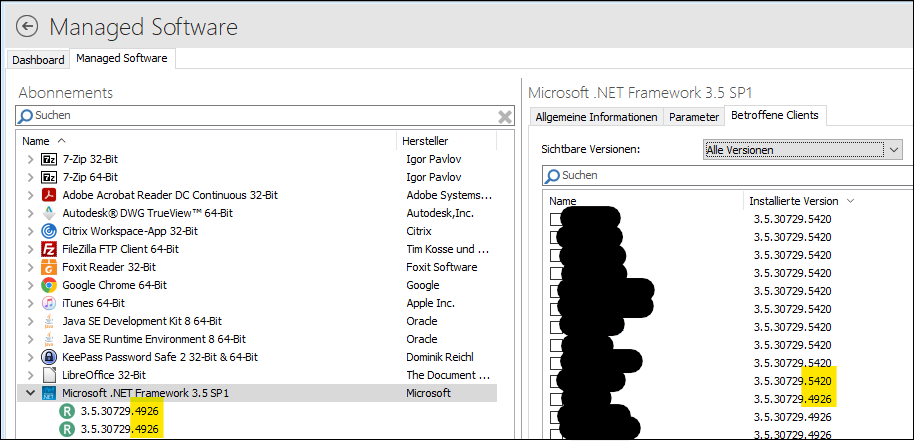Select Autodesk DWG TrueView 64-Bit row

tap(257, 213)
